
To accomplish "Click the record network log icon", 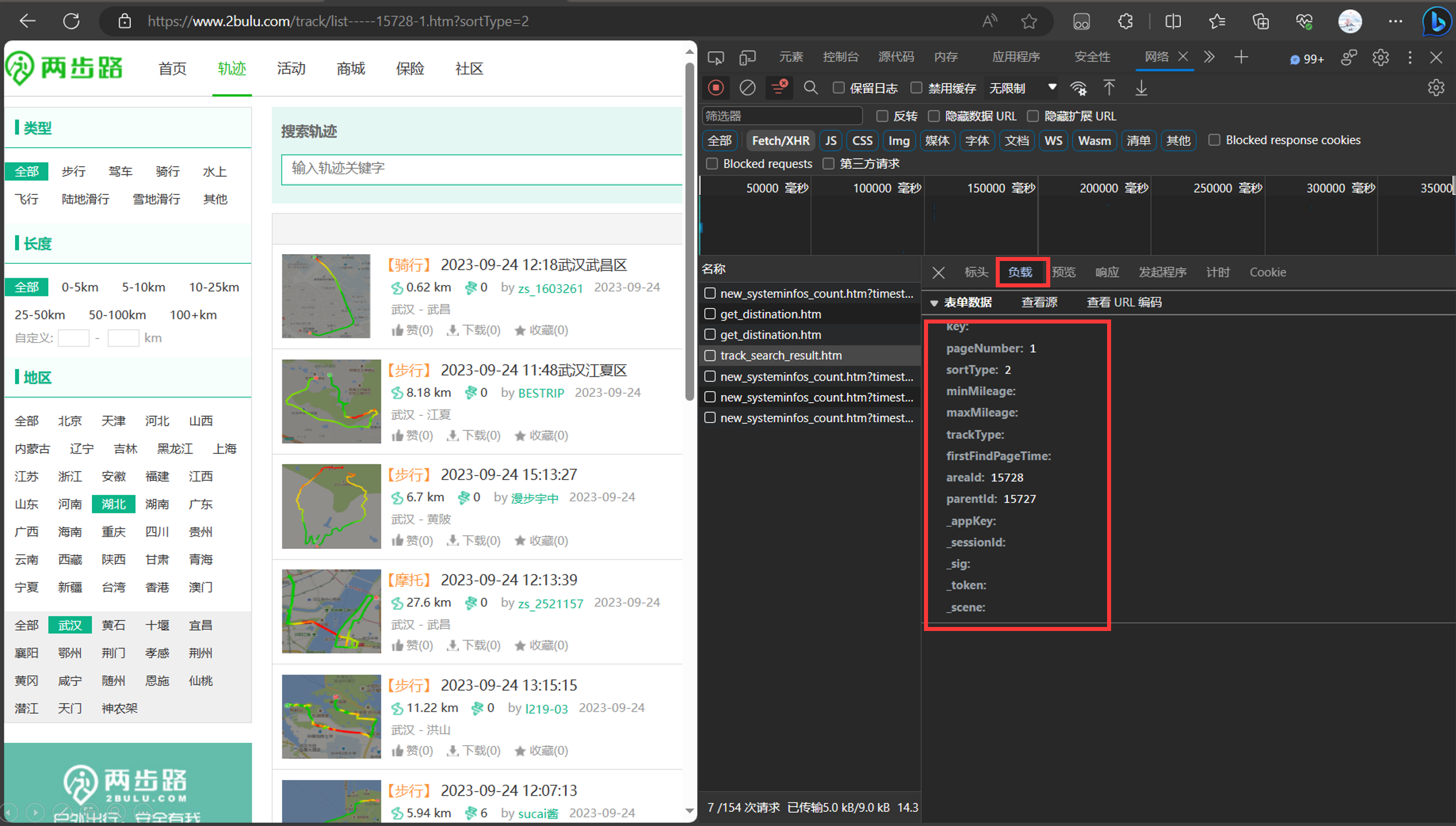I will 716,88.
